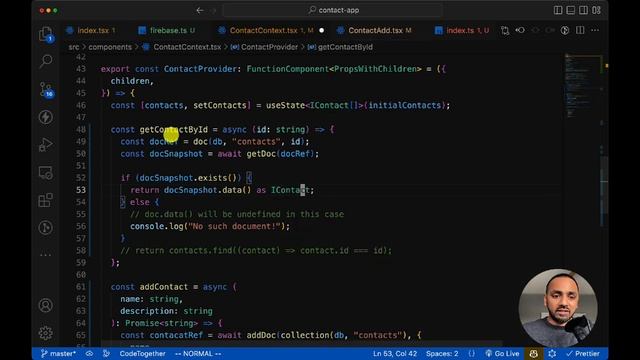This screenshot has height=360, width=640.
Task: Click 'contacatRef' on line 65
Action: click(x=176, y=335)
